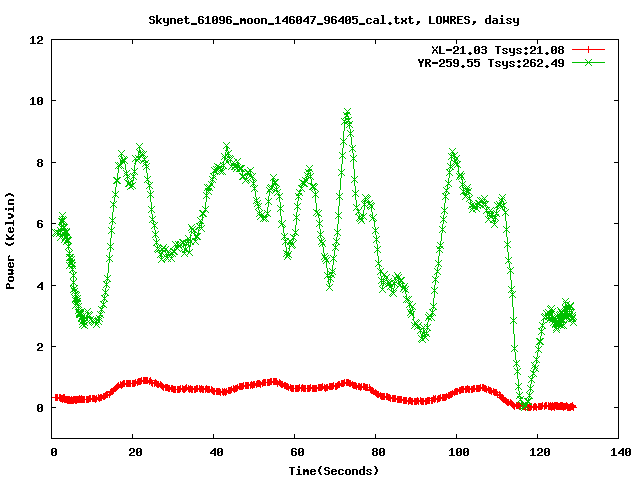The image size is (640, 480).
Task: Click the 100 tick label on x-axis
Action: point(457,452)
